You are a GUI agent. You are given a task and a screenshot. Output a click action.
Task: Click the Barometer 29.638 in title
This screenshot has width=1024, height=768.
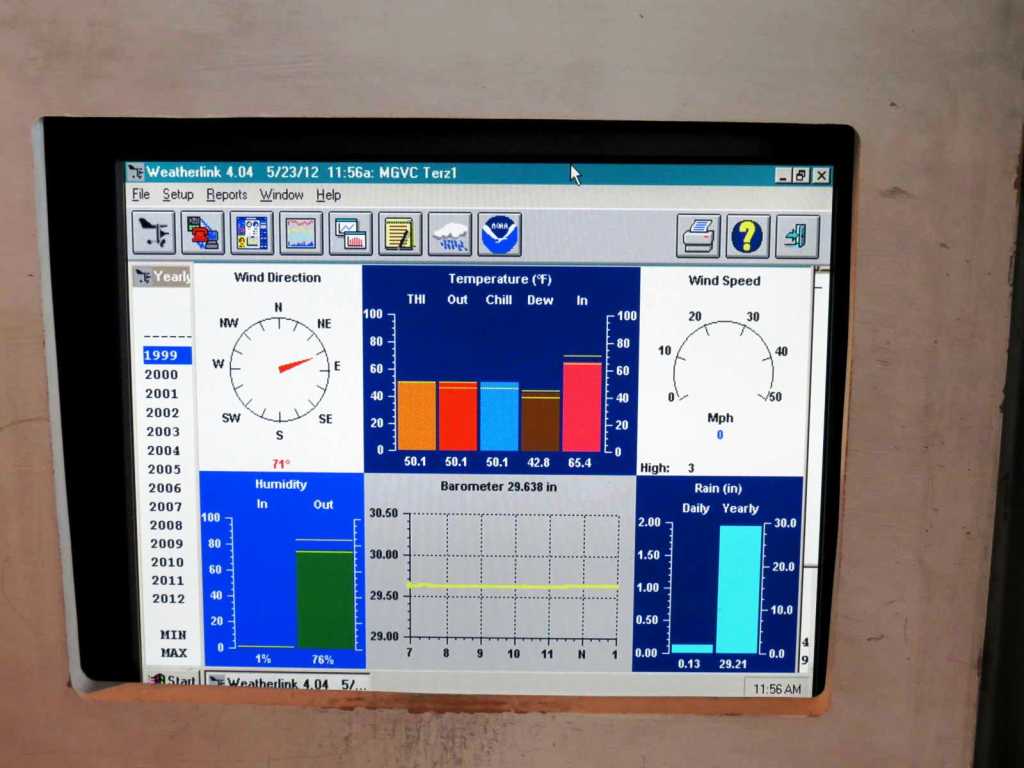click(498, 486)
